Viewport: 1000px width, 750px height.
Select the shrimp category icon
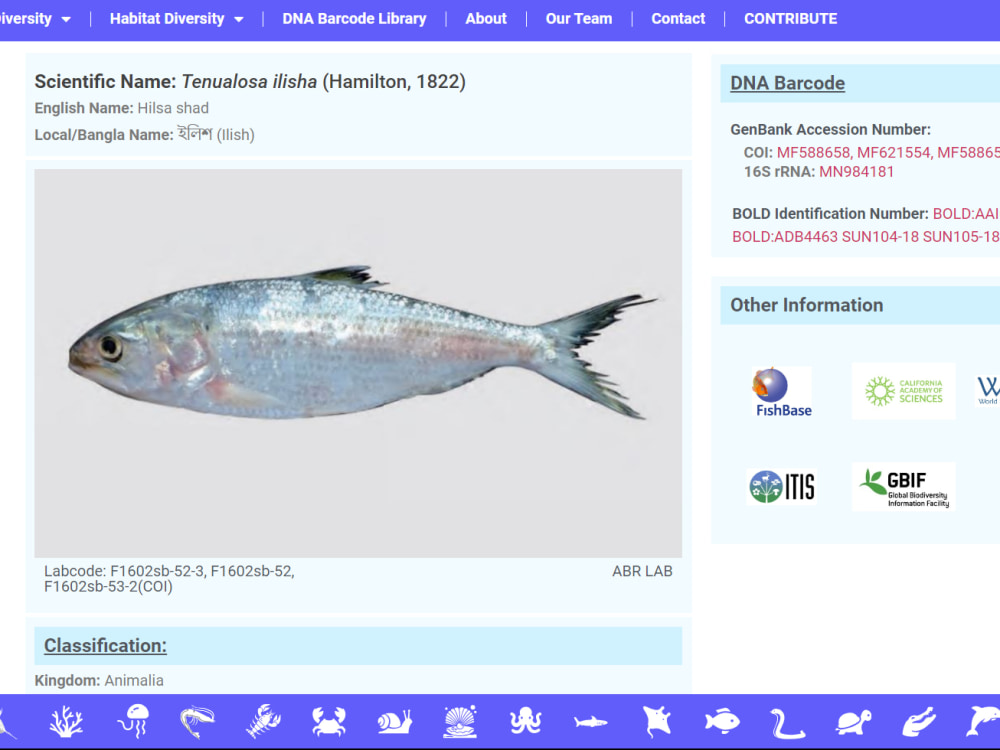pyautogui.click(x=198, y=722)
